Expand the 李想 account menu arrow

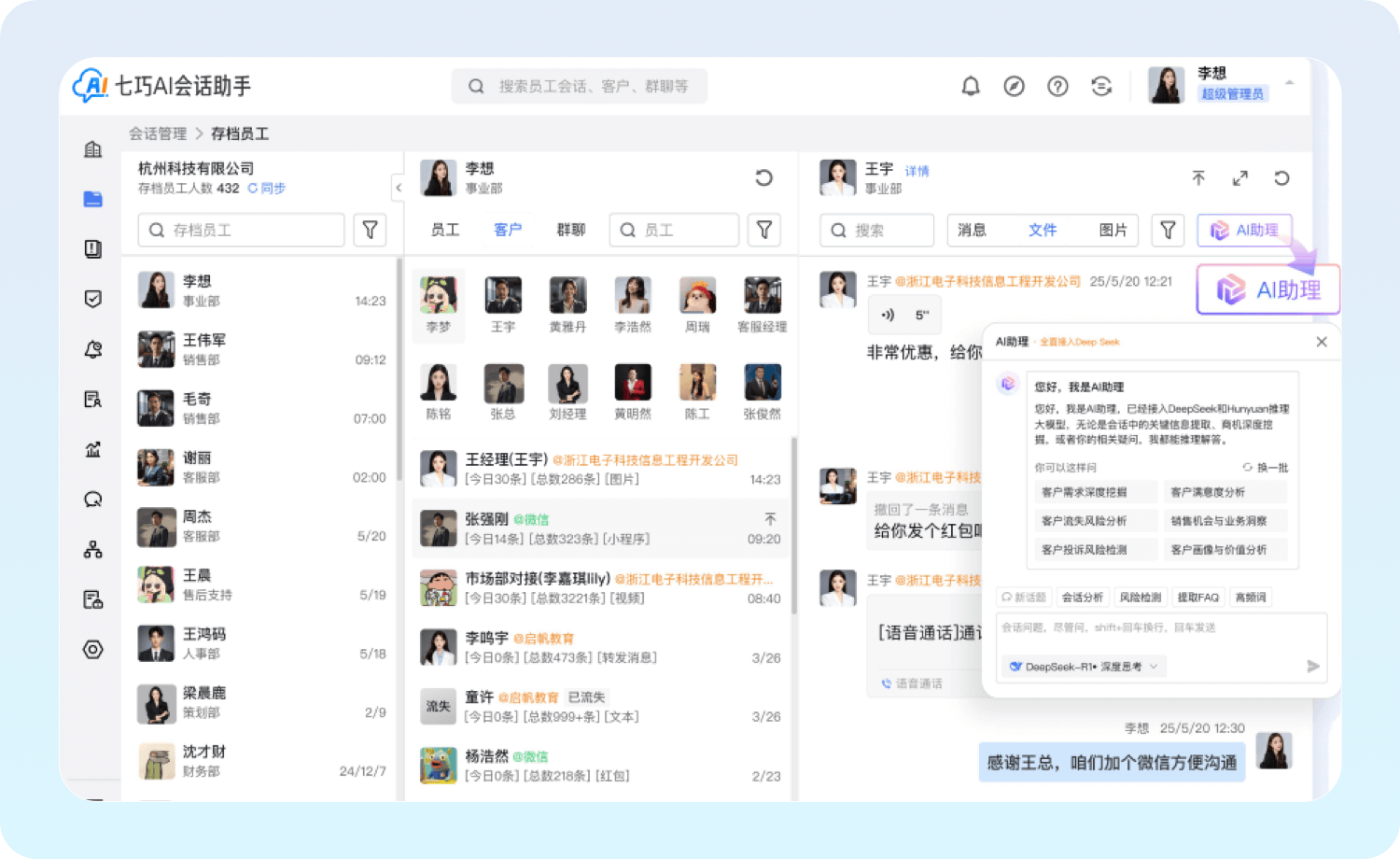click(x=1289, y=83)
